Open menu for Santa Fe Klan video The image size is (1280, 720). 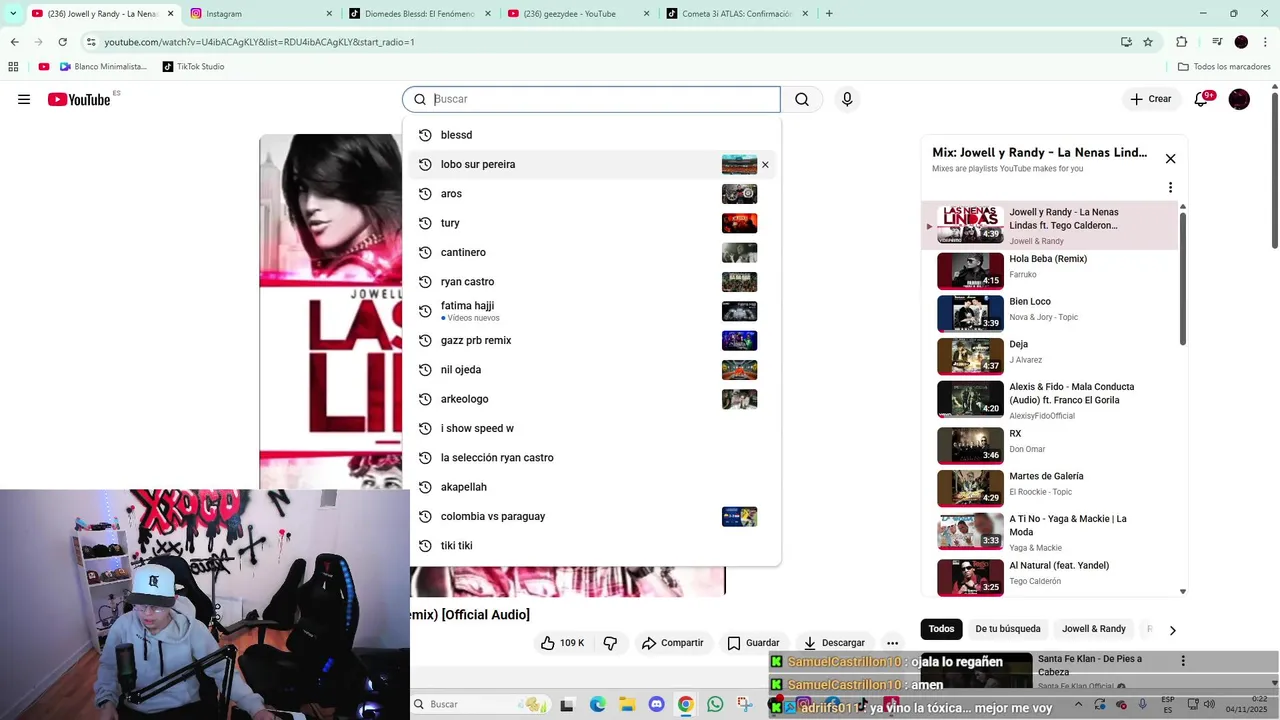(1183, 661)
